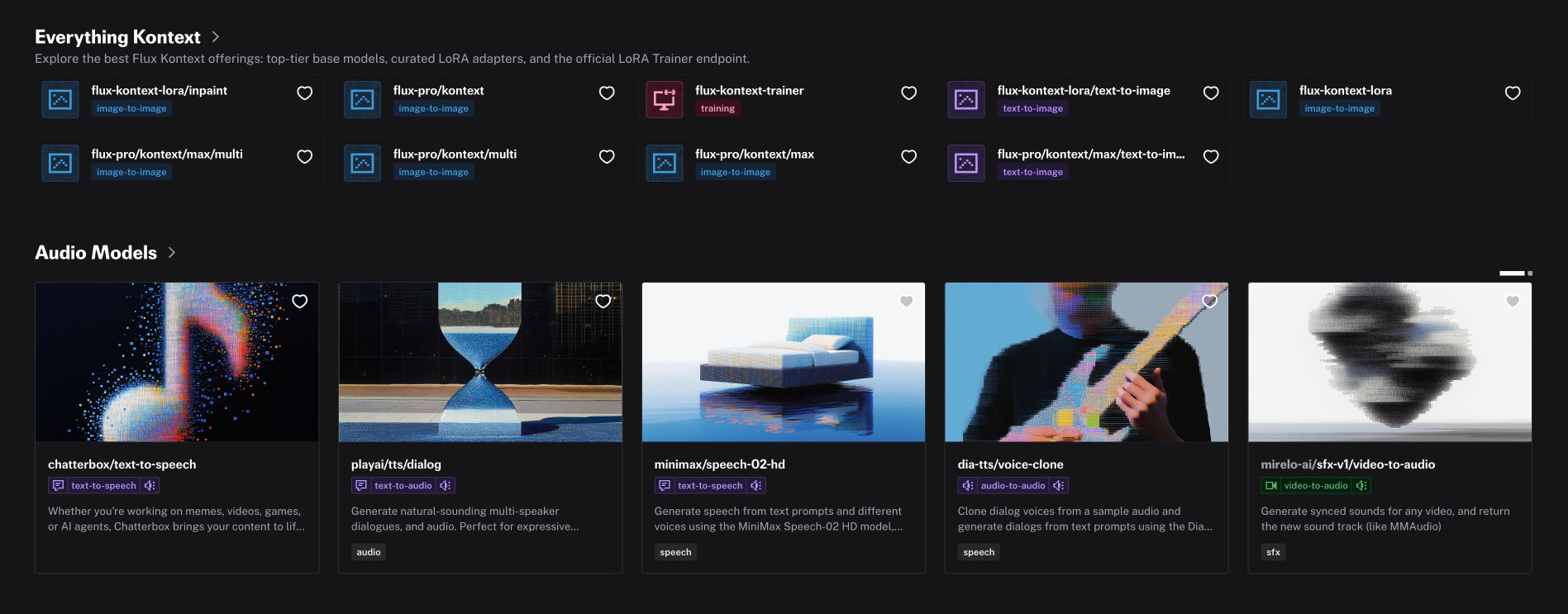The width and height of the screenshot is (1568, 614).
Task: Click flux-pro/kontext/multi image icon
Action: [x=362, y=164]
